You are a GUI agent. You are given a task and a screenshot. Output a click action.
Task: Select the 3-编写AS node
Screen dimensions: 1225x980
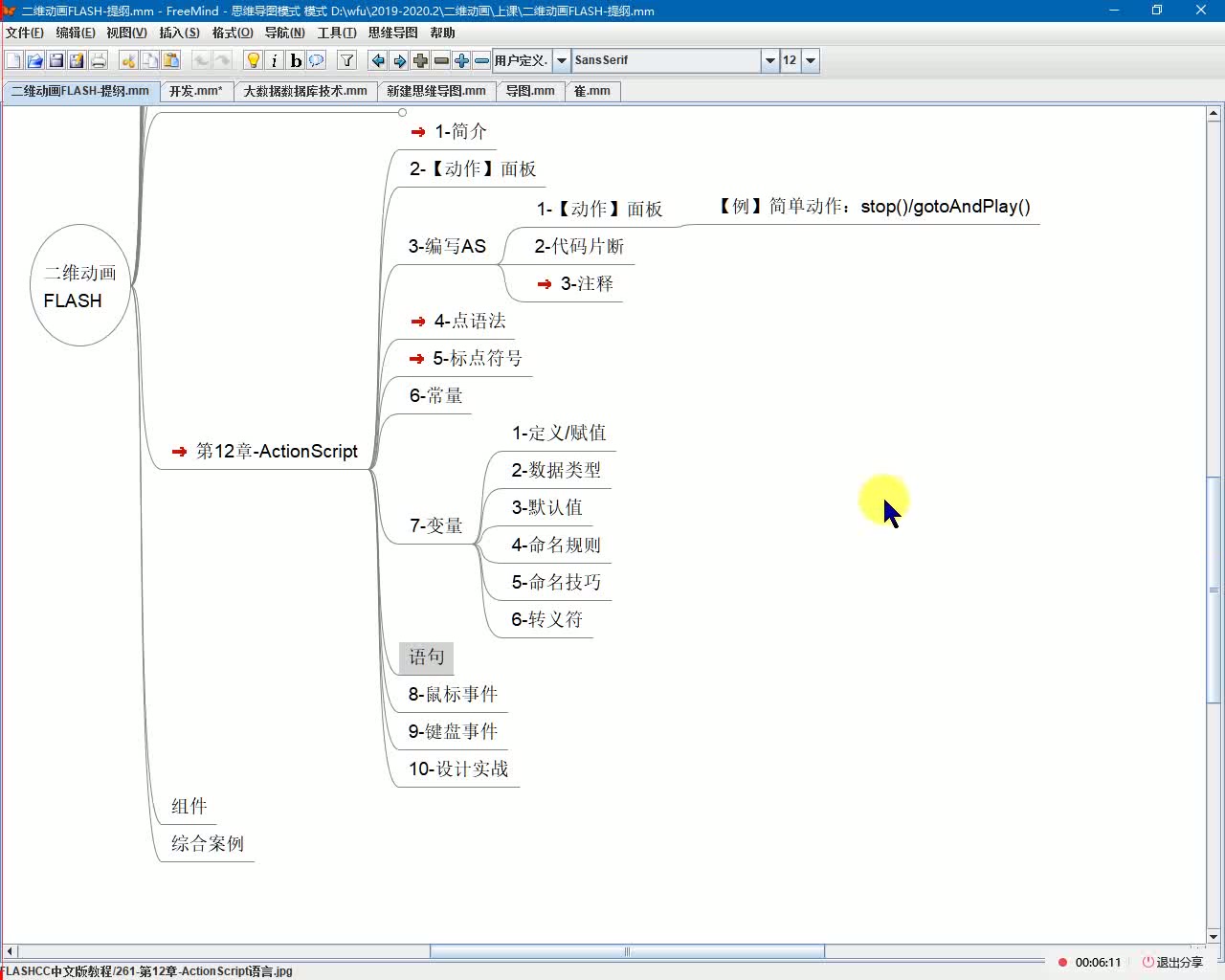pos(447,246)
